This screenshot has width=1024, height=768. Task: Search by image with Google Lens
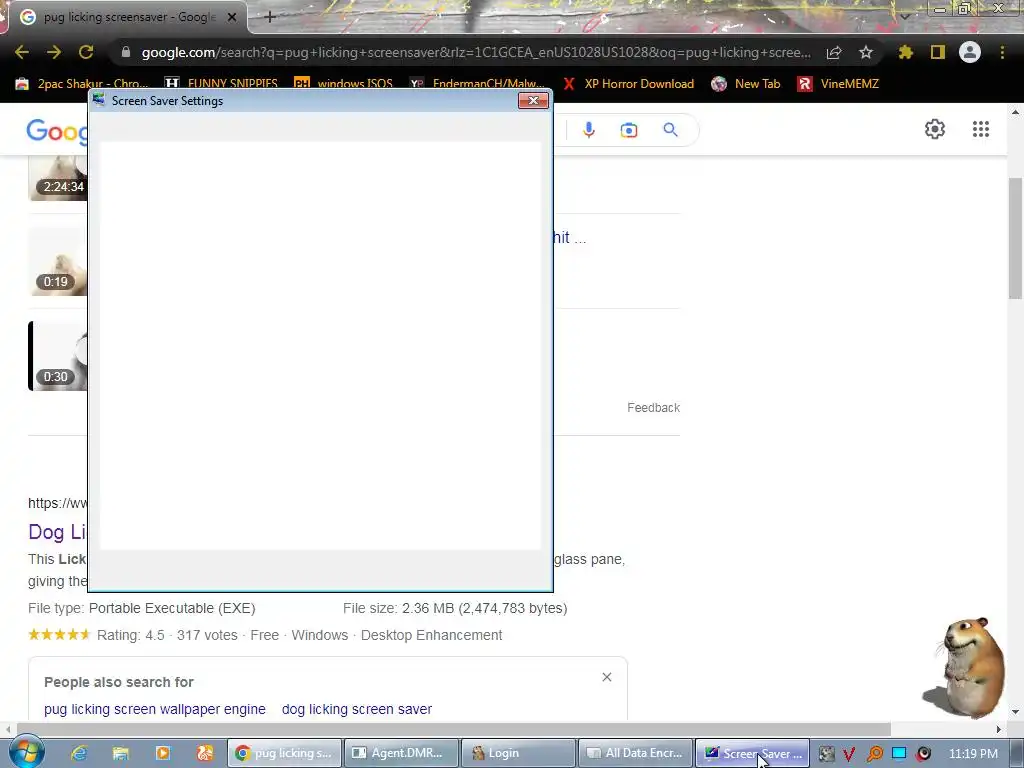629,130
